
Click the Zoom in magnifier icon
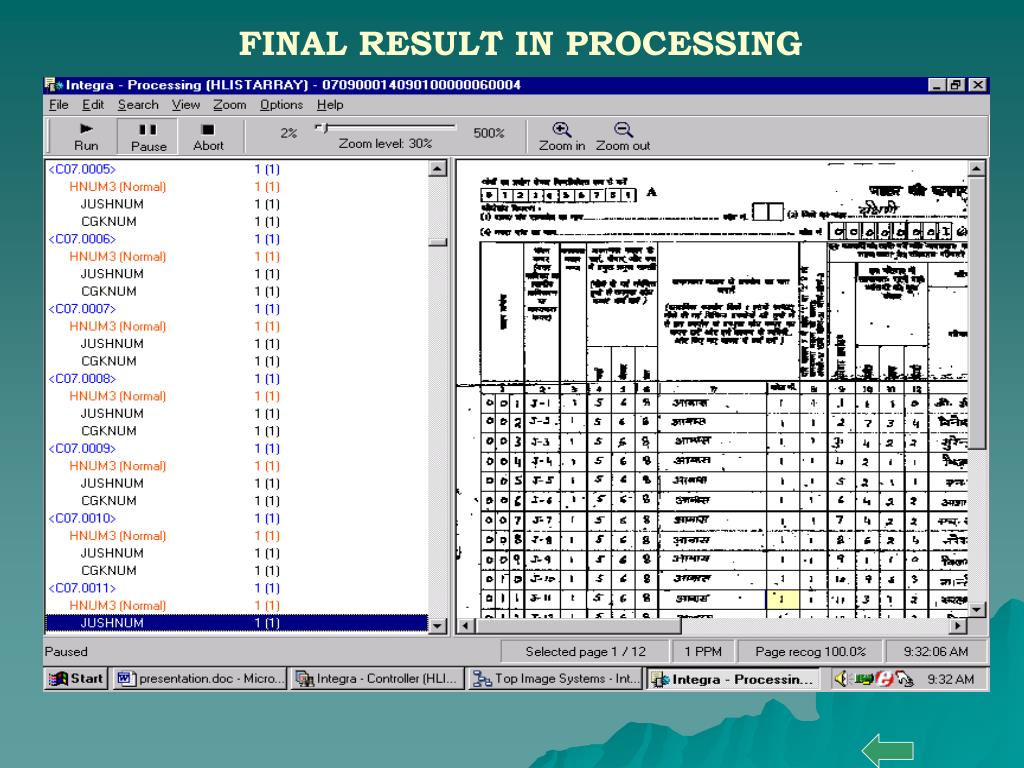coord(562,129)
